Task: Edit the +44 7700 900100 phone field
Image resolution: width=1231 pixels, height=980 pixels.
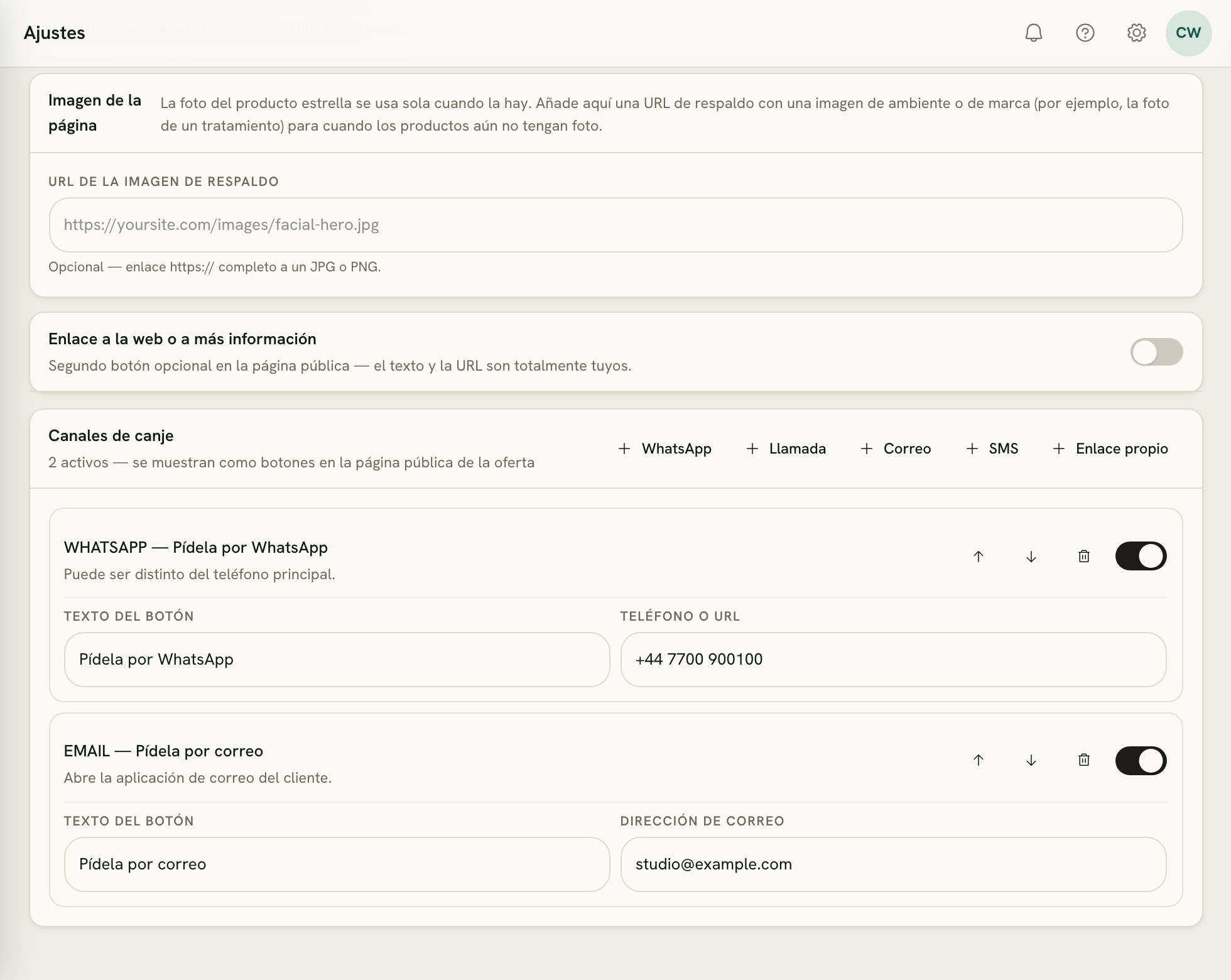Action: [893, 660]
